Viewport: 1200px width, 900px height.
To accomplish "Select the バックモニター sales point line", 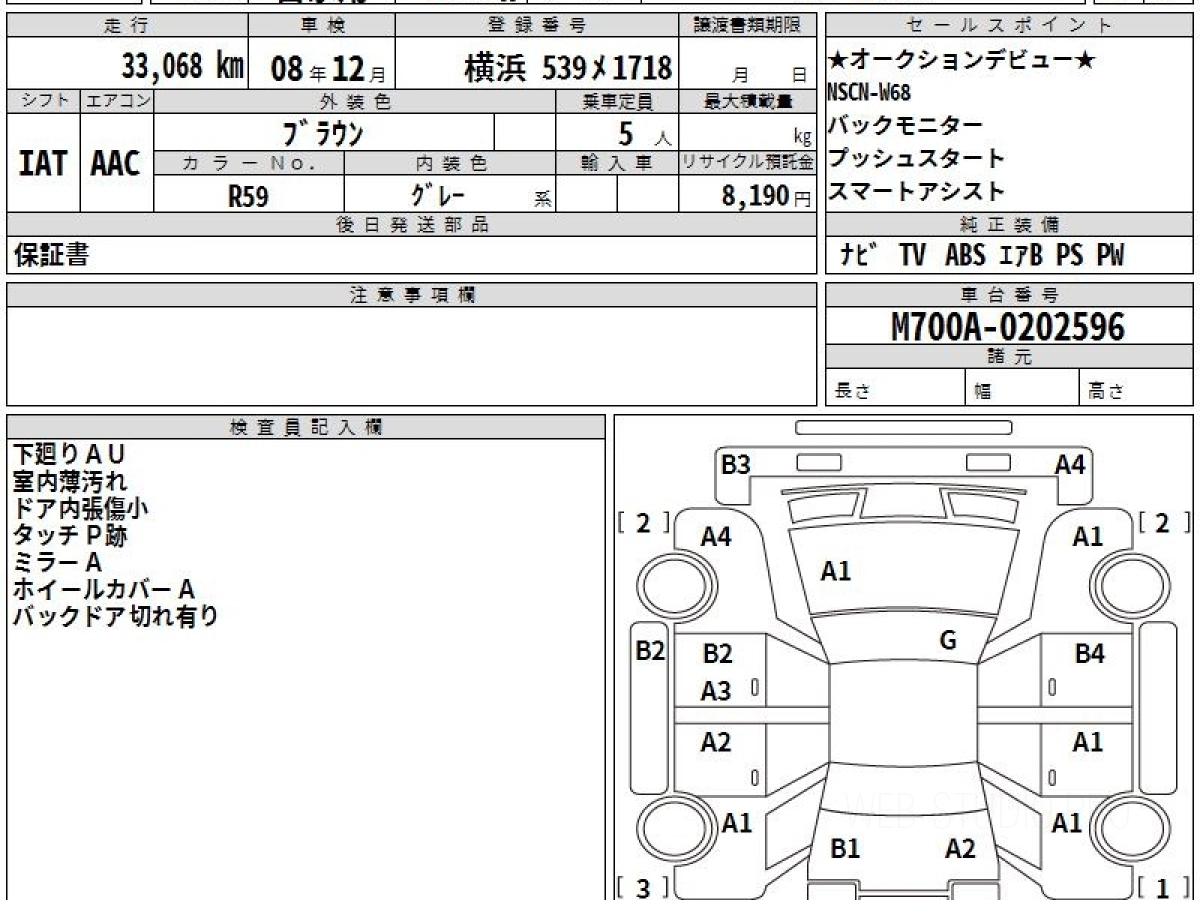I will (906, 126).
